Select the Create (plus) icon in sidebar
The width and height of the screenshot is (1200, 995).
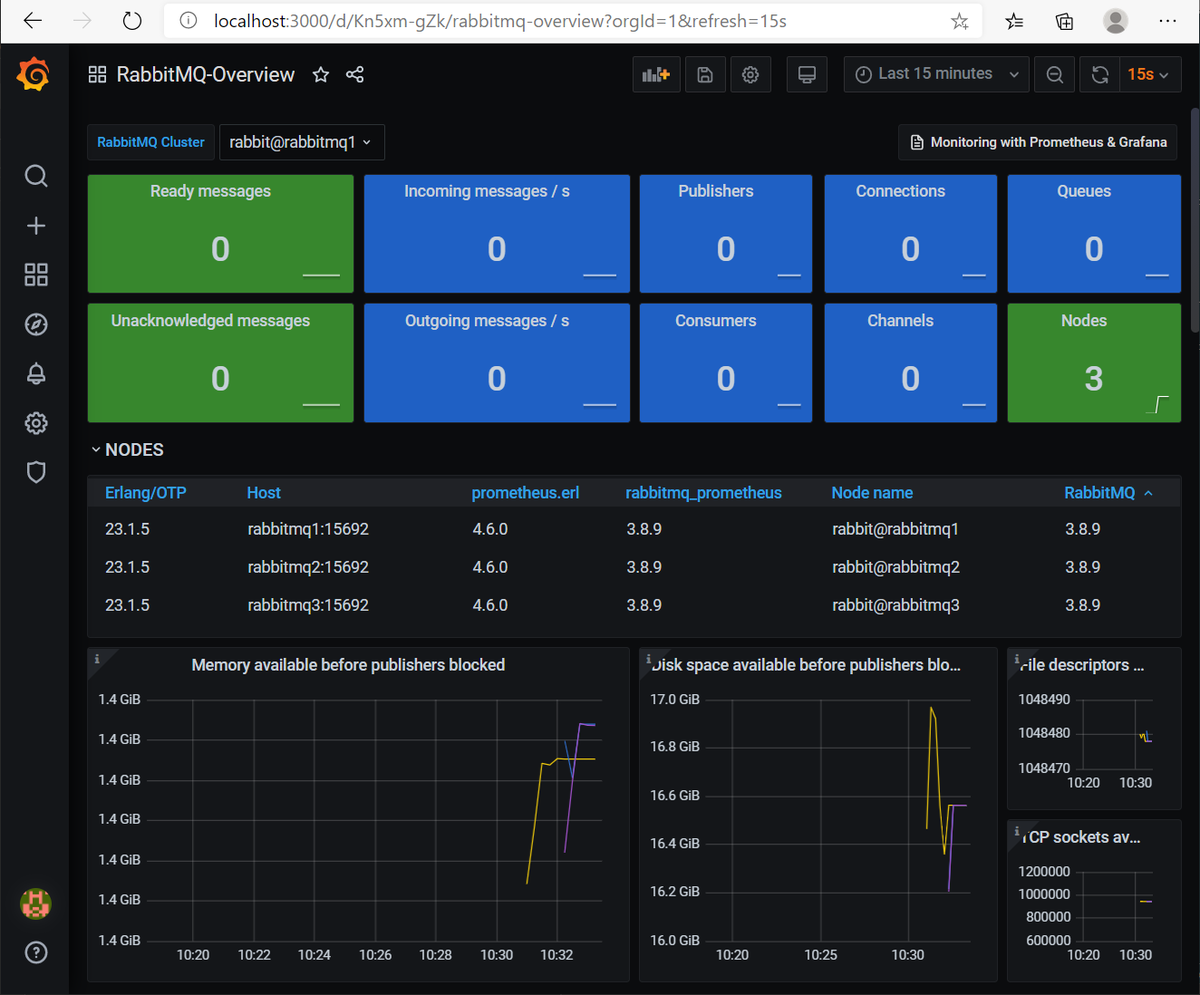[36, 225]
